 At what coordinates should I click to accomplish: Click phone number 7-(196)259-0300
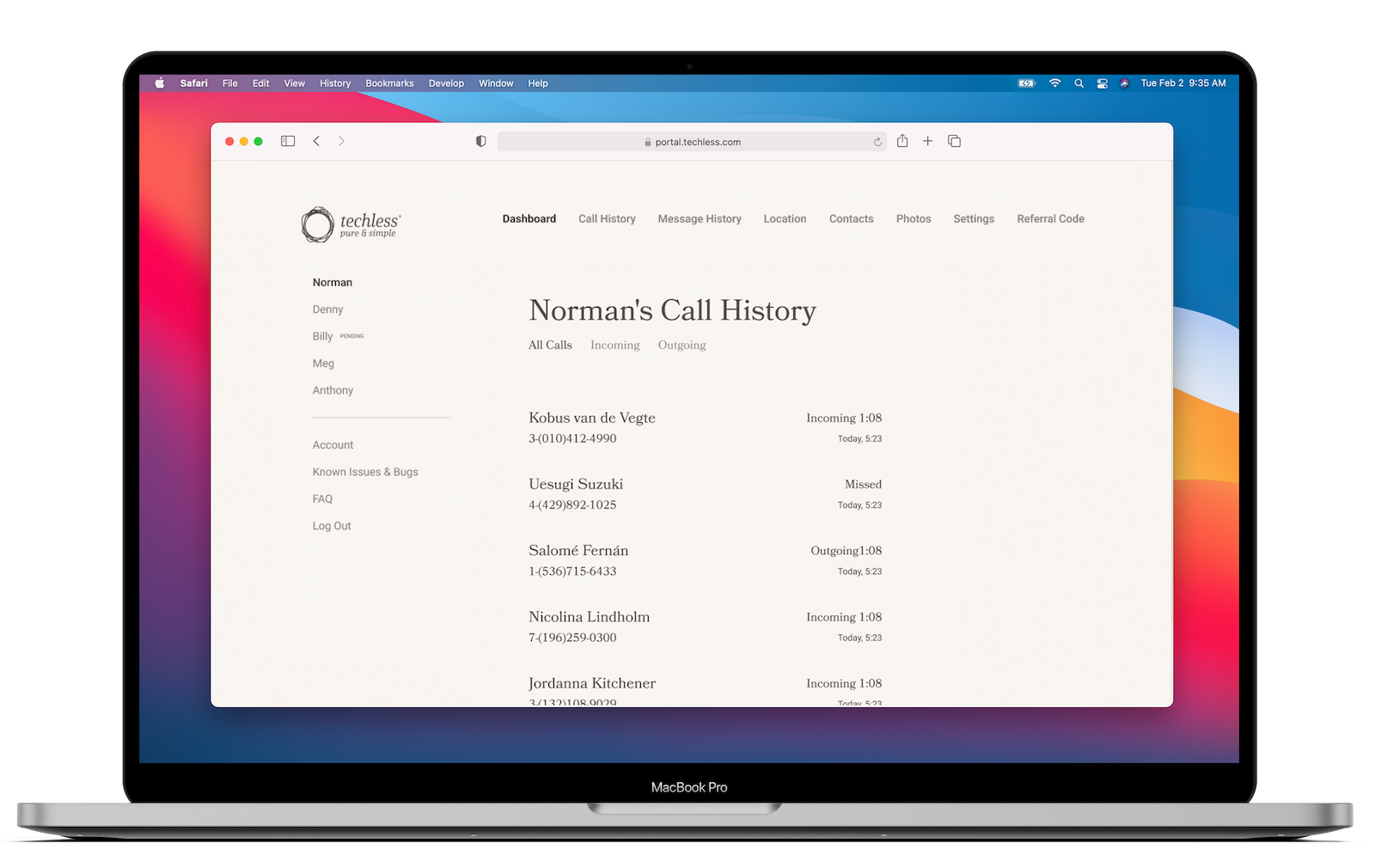point(572,638)
